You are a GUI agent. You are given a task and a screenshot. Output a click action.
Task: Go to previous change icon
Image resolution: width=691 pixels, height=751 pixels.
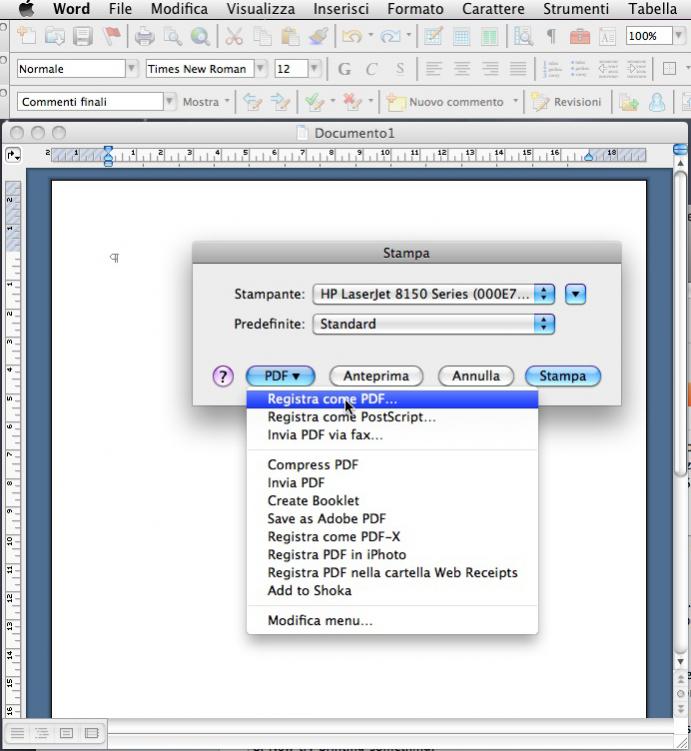[252, 102]
